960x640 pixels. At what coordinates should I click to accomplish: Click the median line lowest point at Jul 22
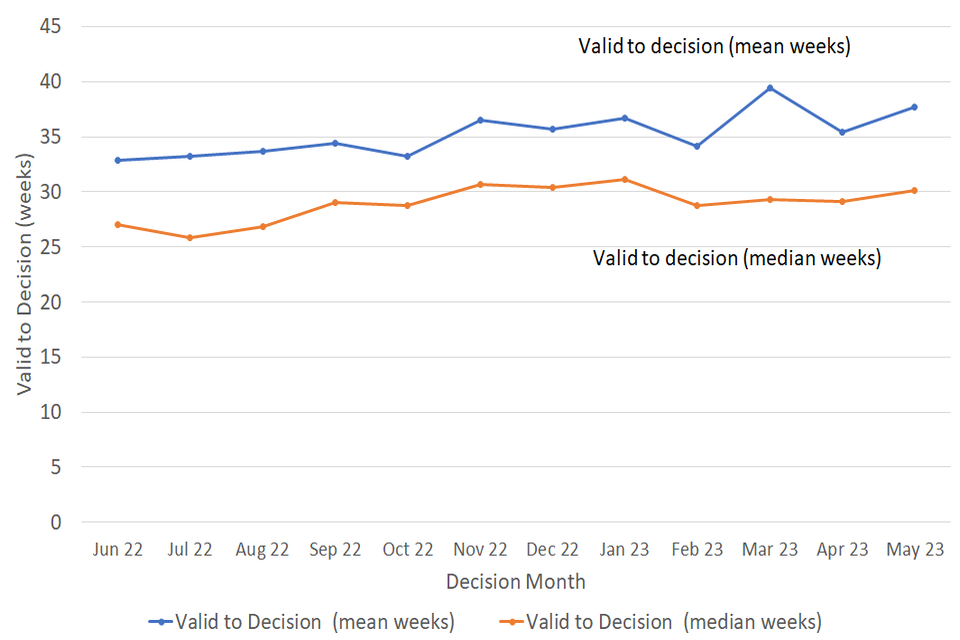pos(190,237)
